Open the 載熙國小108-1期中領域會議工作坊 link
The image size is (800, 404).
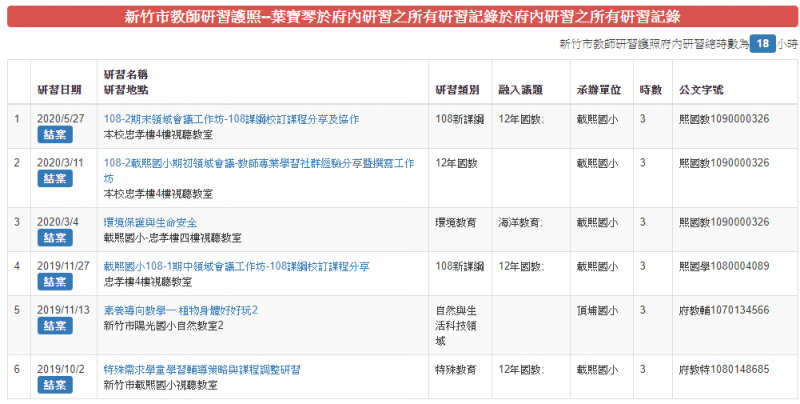[x=237, y=266]
